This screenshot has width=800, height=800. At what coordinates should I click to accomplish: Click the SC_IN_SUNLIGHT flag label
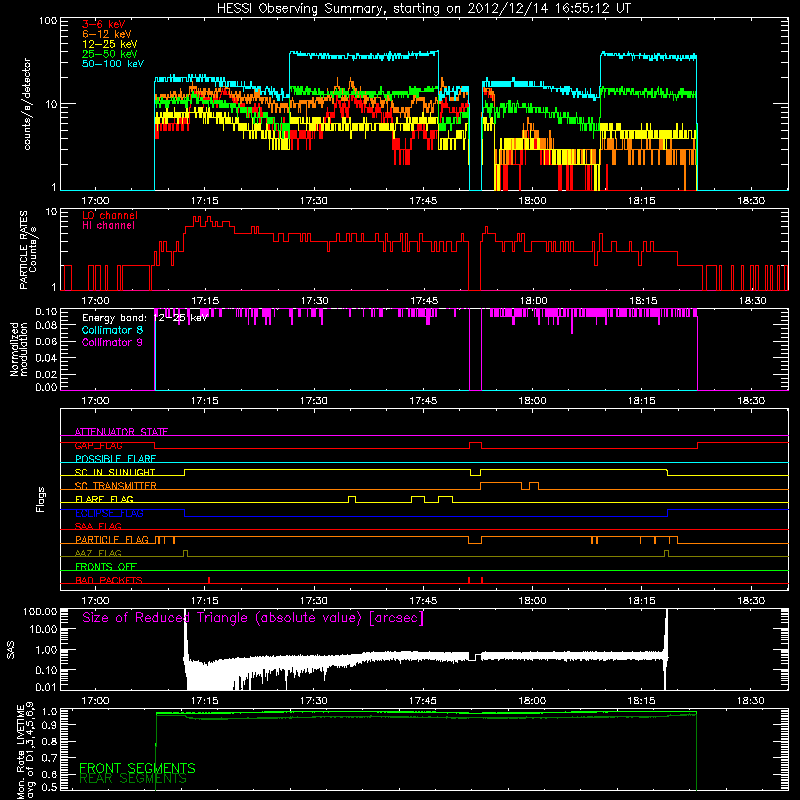click(115, 472)
